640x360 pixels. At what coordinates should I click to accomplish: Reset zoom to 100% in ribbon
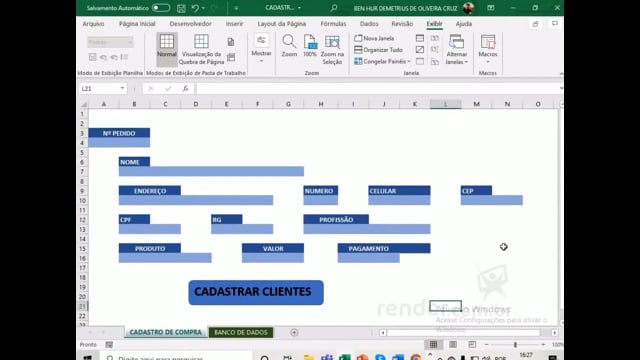pos(310,46)
